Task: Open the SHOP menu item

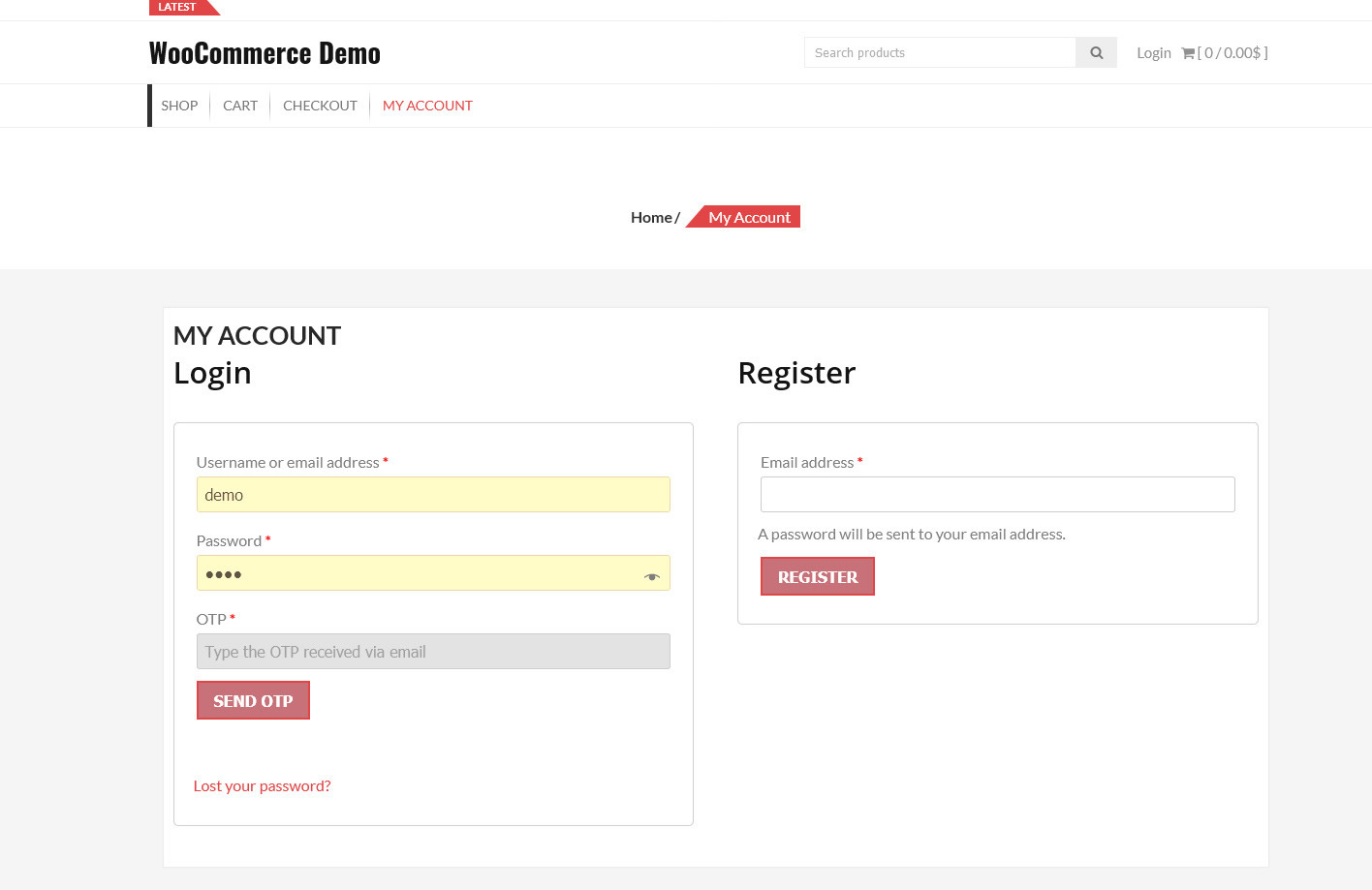Action: [179, 106]
